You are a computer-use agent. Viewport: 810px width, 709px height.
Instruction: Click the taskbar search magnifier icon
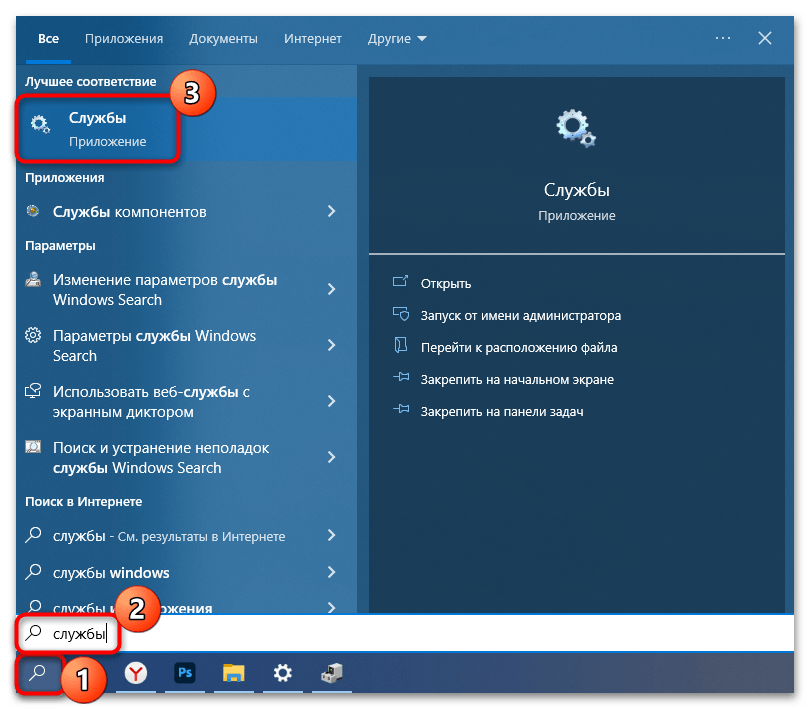click(38, 673)
